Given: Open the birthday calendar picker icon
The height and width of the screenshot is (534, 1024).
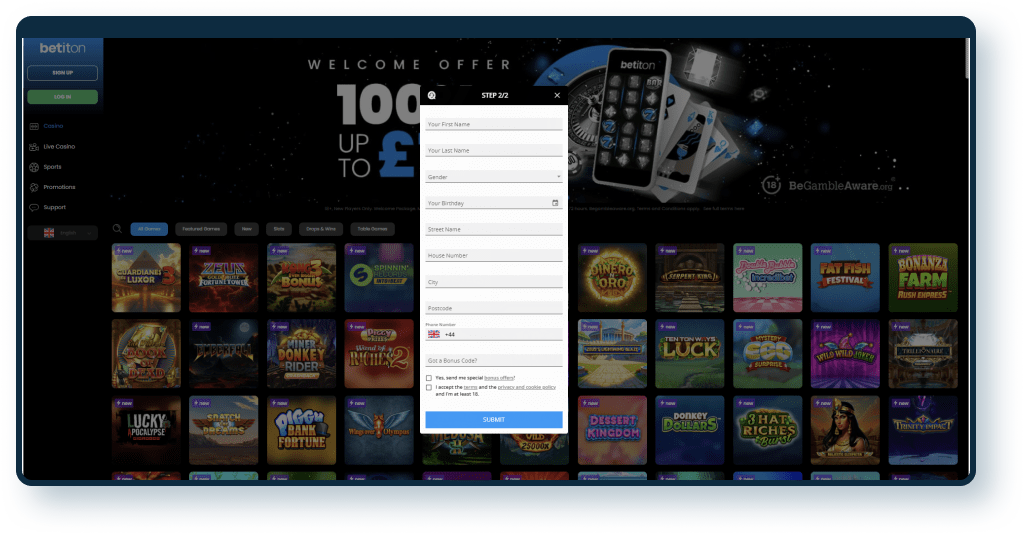Looking at the screenshot, I should pos(555,203).
